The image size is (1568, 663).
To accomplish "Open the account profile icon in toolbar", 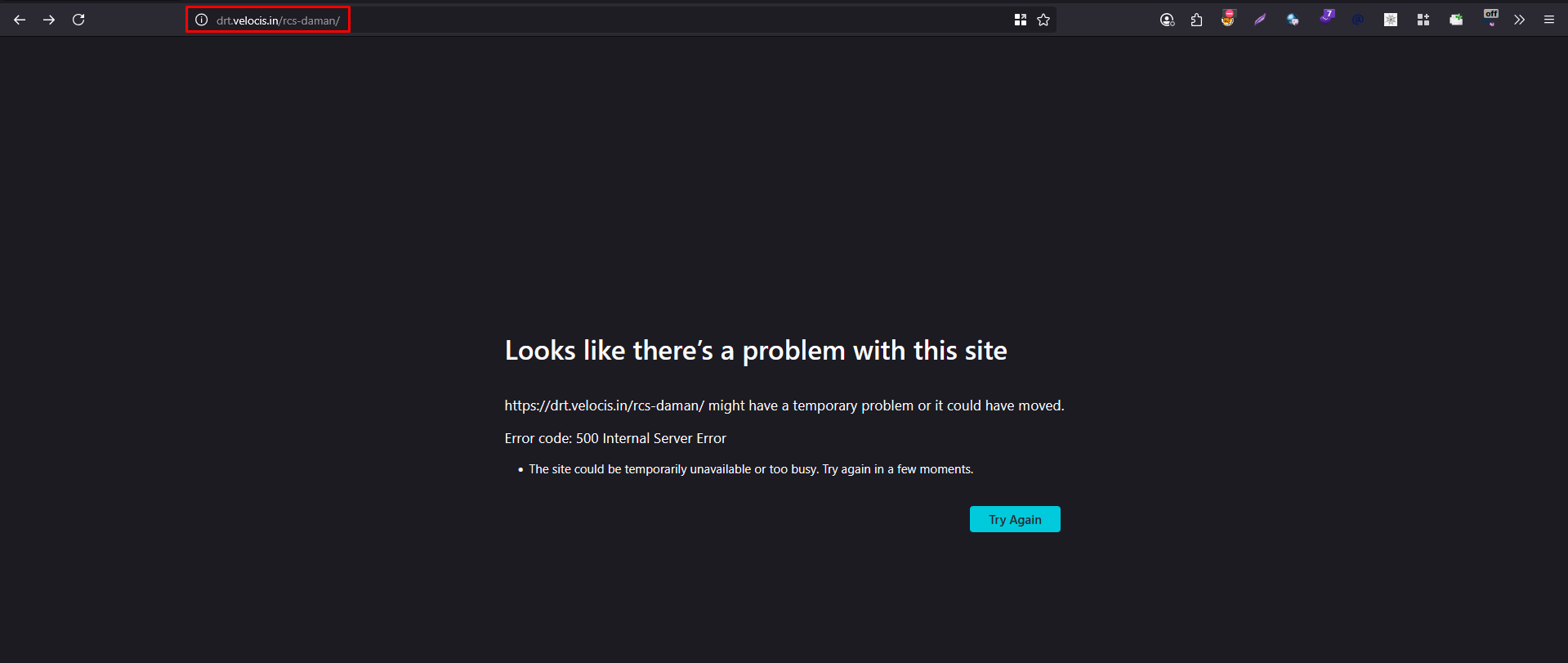I will (1167, 20).
